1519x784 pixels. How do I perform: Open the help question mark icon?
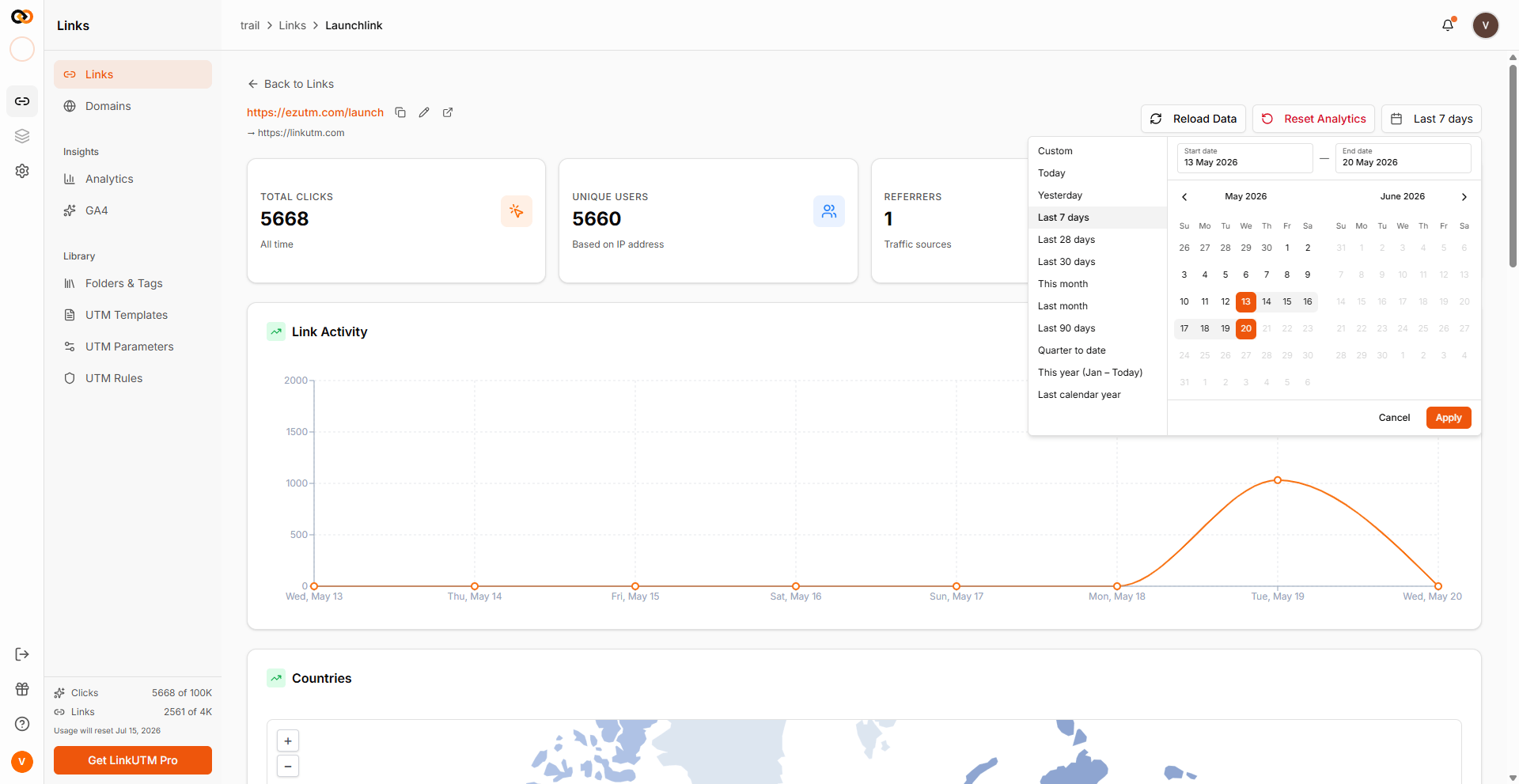coord(22,724)
